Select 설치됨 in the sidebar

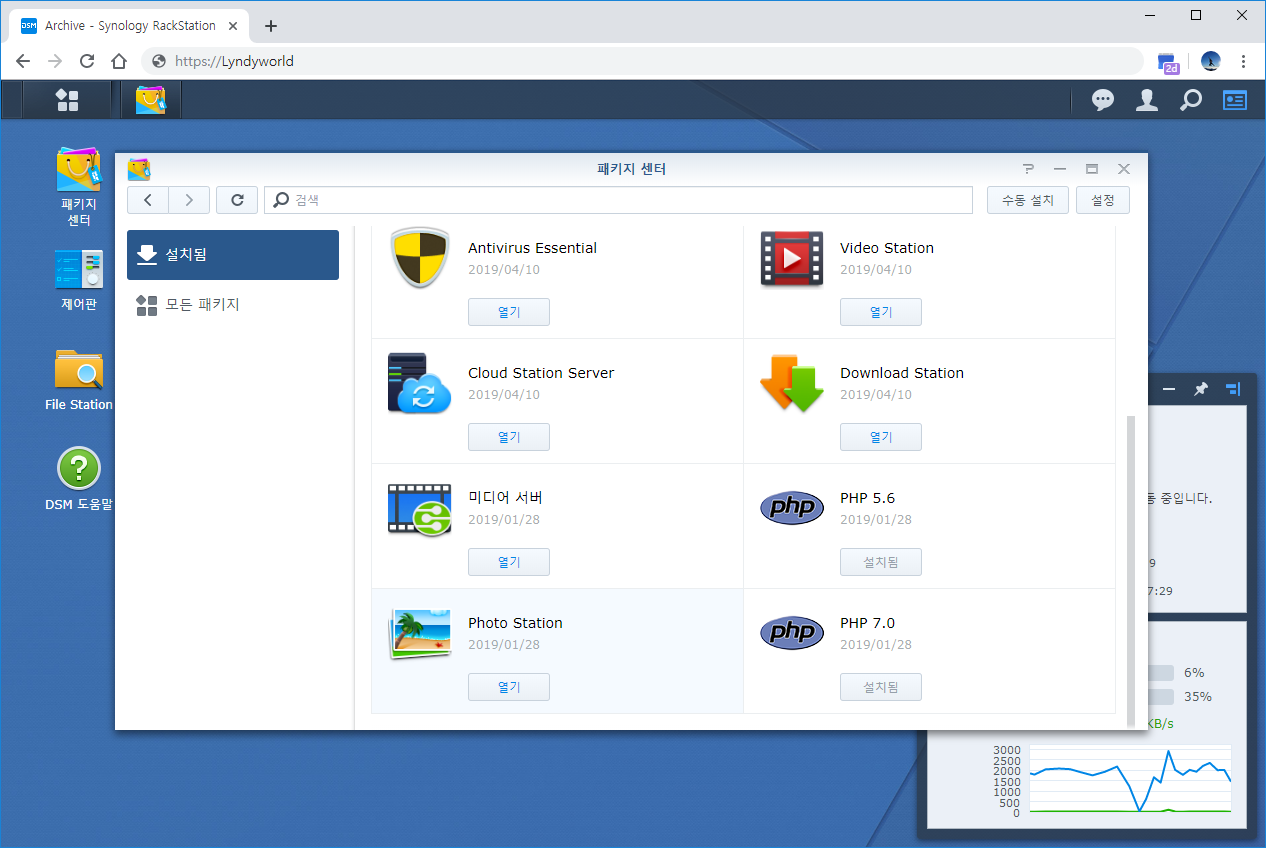(x=233, y=255)
